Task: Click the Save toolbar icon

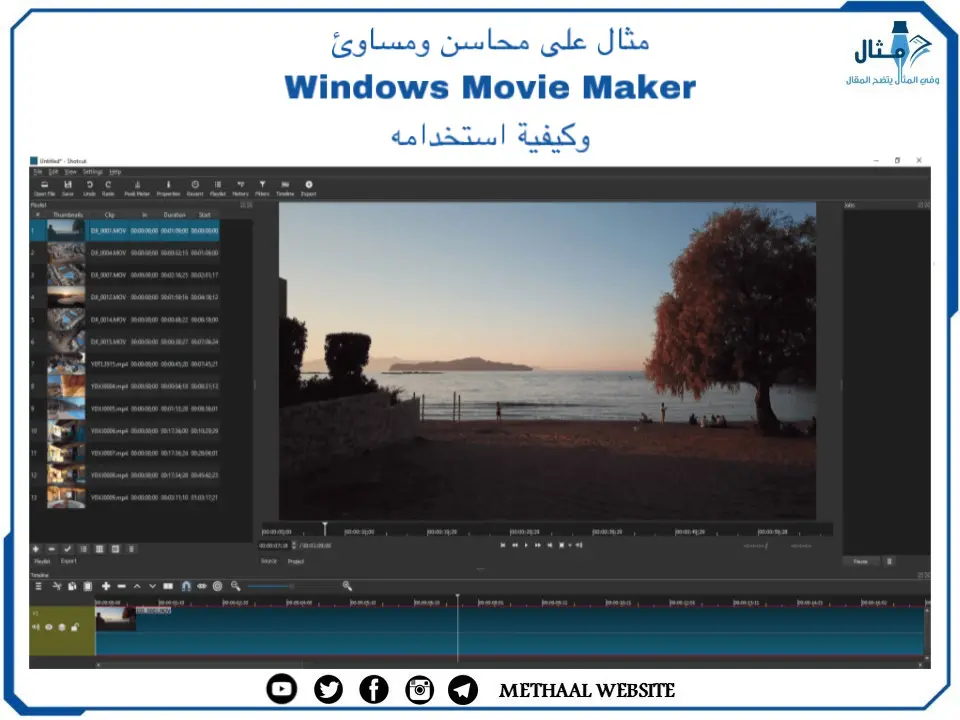Action: click(68, 188)
